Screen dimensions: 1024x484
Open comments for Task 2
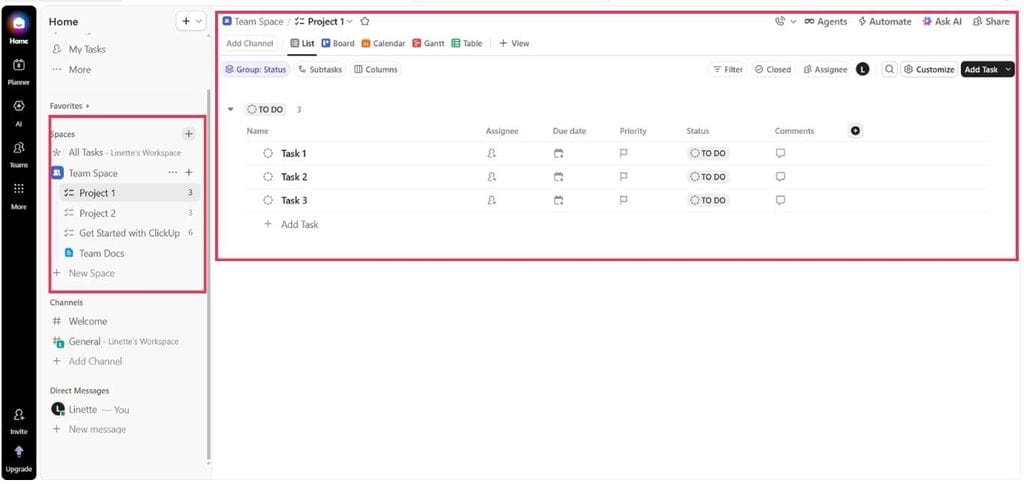pos(780,177)
